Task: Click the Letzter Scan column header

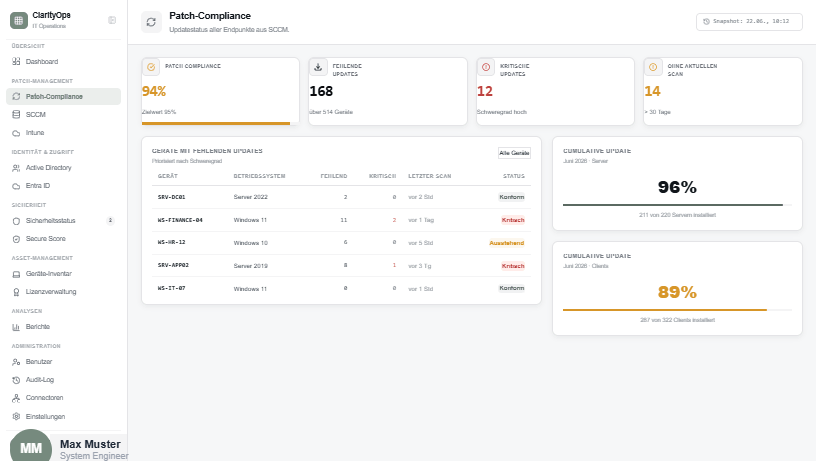Action: pos(429,176)
